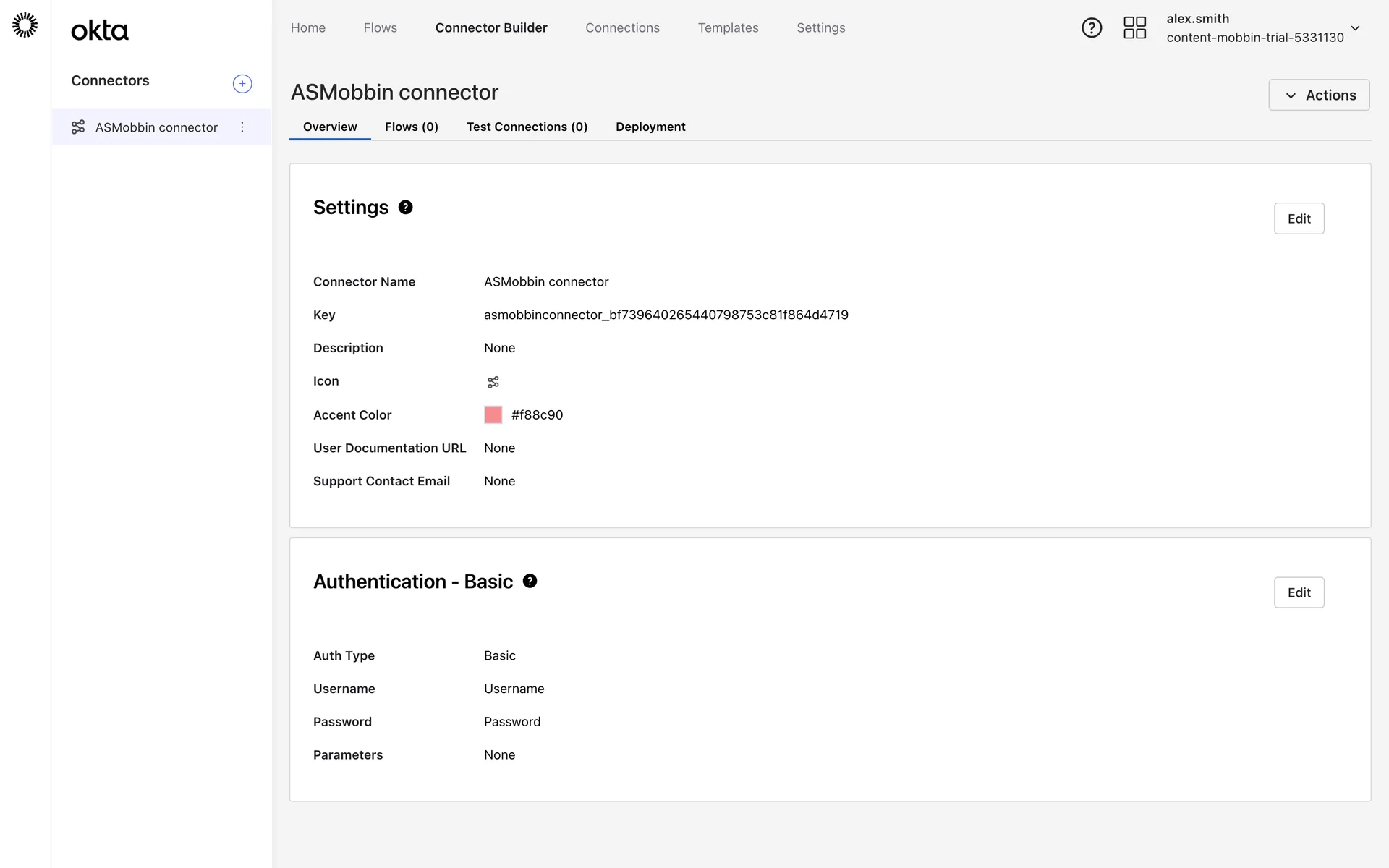Click the okta wordmark logo
The width and height of the screenshot is (1389, 868).
tap(100, 30)
